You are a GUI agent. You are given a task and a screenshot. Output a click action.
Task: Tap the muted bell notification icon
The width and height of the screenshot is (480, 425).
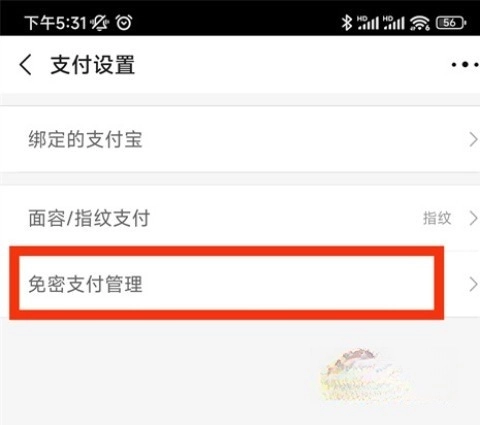tap(100, 23)
